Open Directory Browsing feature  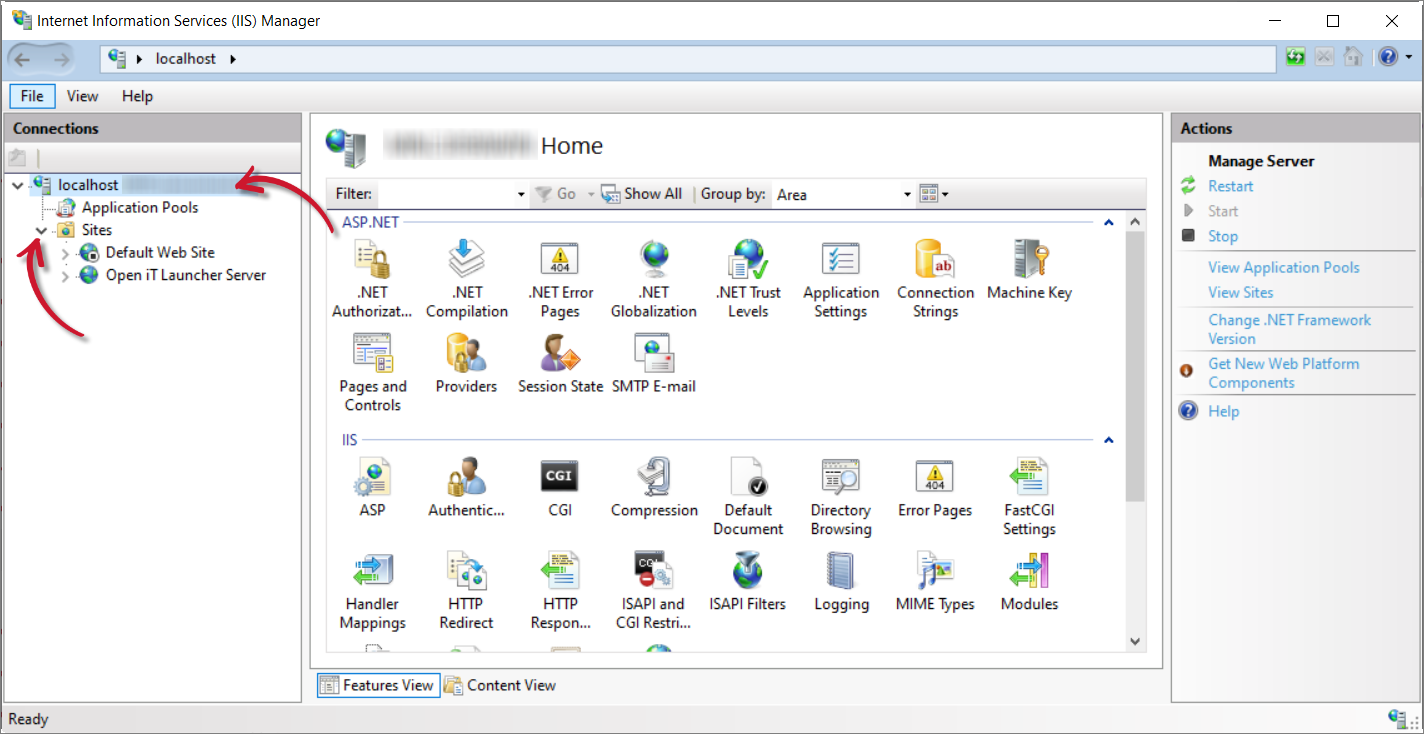click(840, 478)
